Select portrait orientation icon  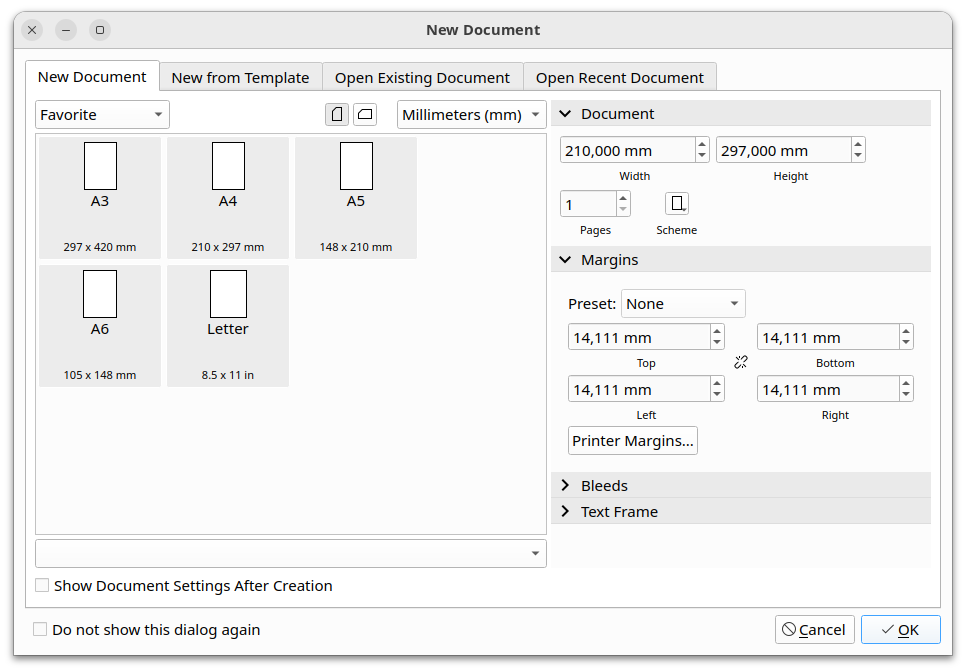coord(337,114)
